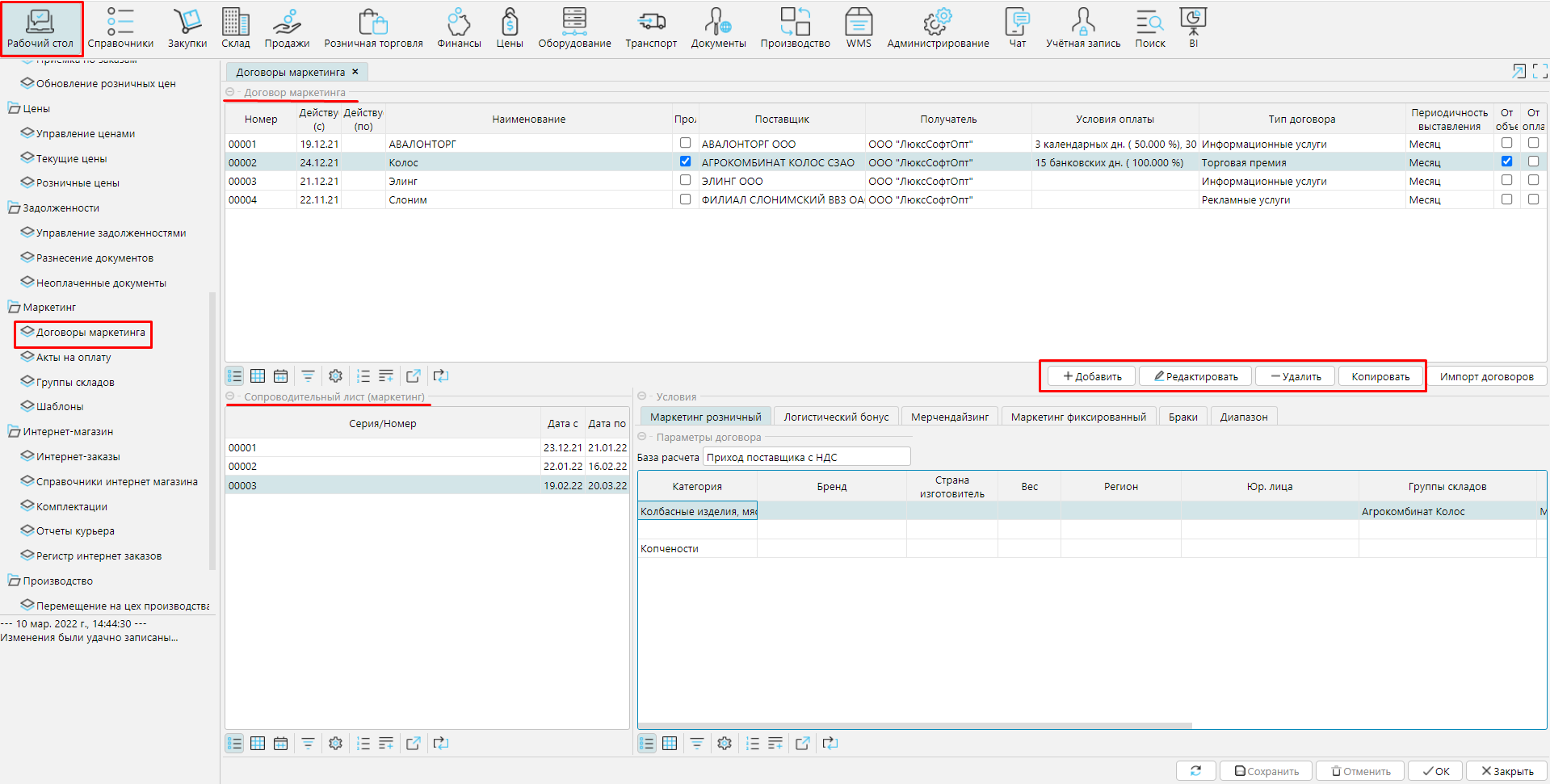Click the База расчета input field

[806, 458]
